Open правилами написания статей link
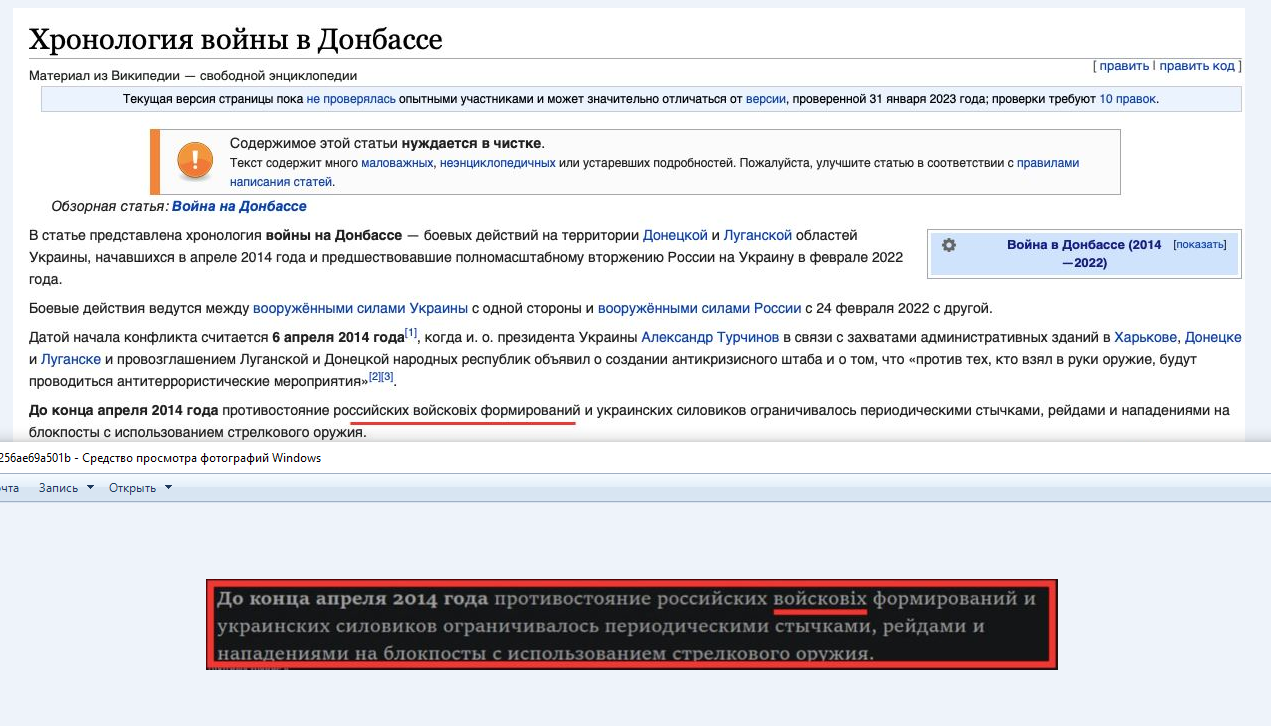Screen dimensions: 1271x726 [x=655, y=172]
